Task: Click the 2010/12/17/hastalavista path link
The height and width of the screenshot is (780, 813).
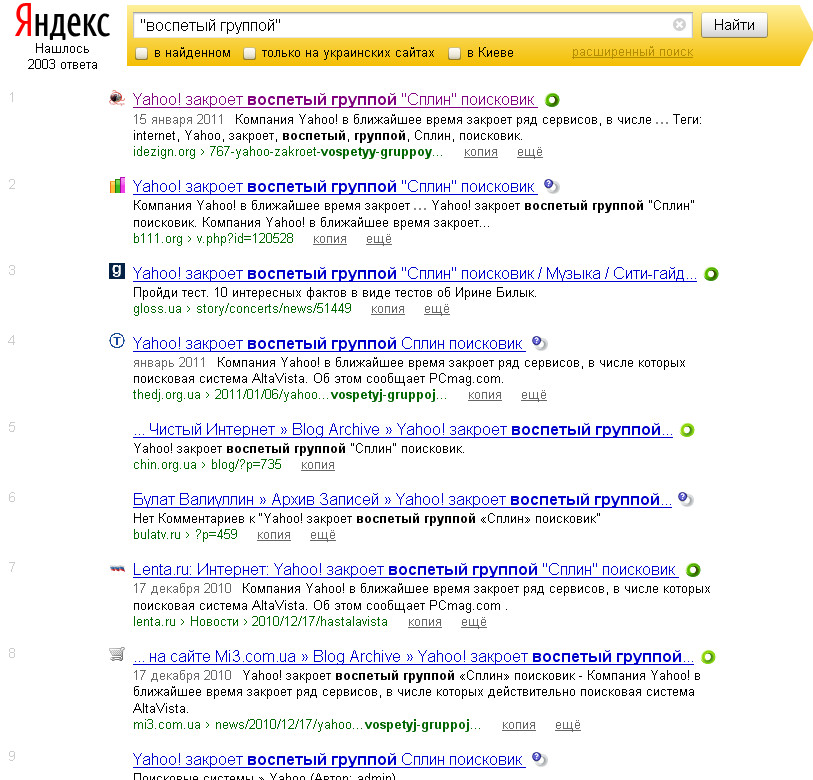Action: click(x=319, y=621)
